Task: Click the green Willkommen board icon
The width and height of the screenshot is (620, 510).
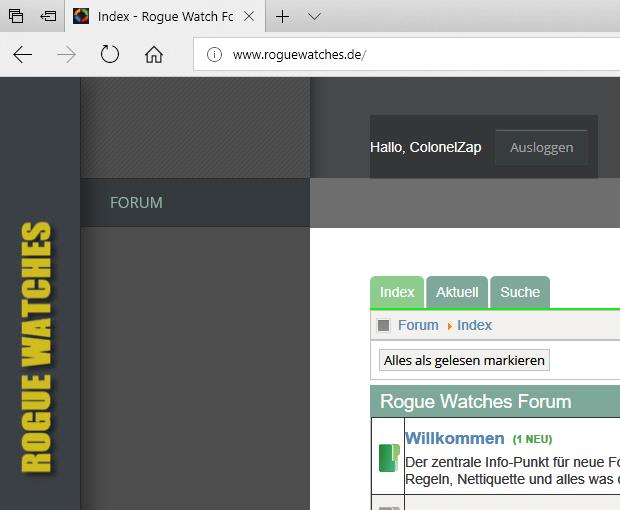Action: (x=389, y=458)
